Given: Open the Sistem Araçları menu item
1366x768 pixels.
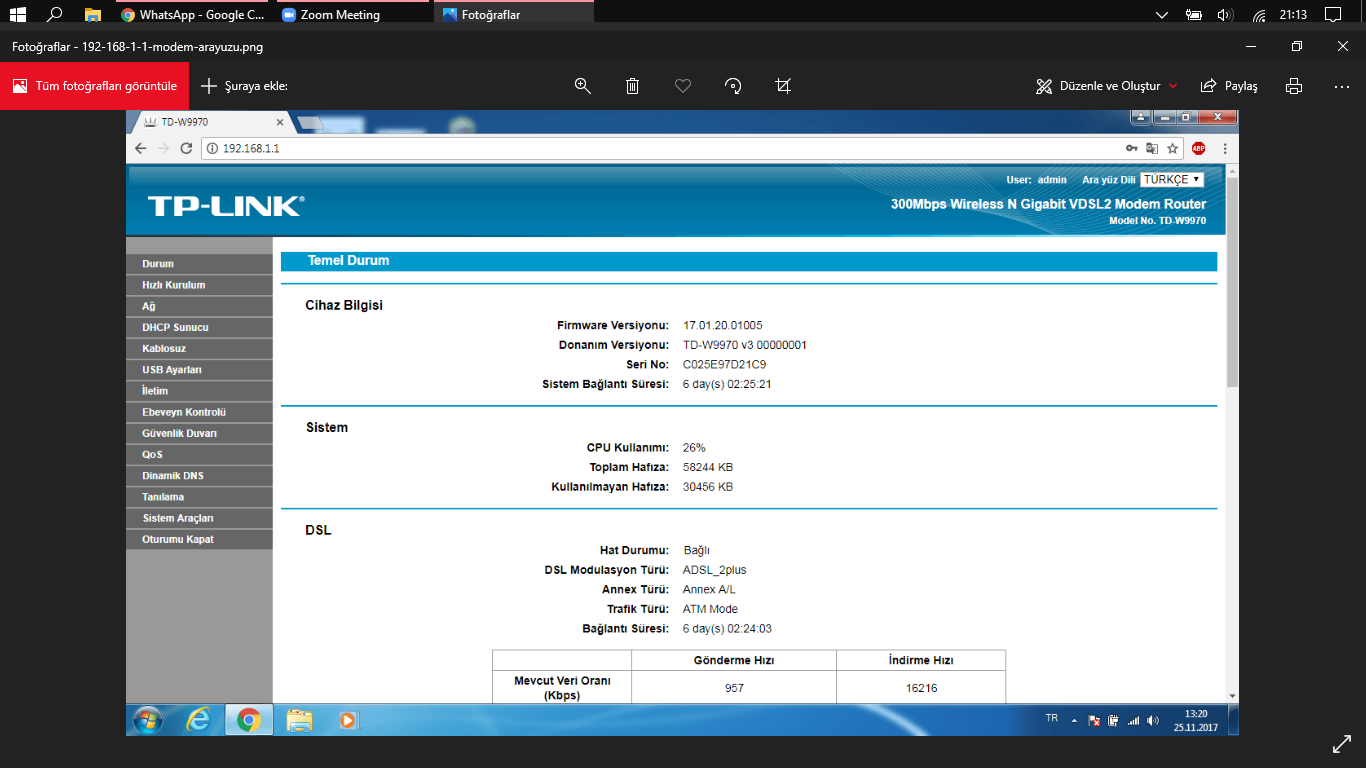Looking at the screenshot, I should [x=199, y=518].
